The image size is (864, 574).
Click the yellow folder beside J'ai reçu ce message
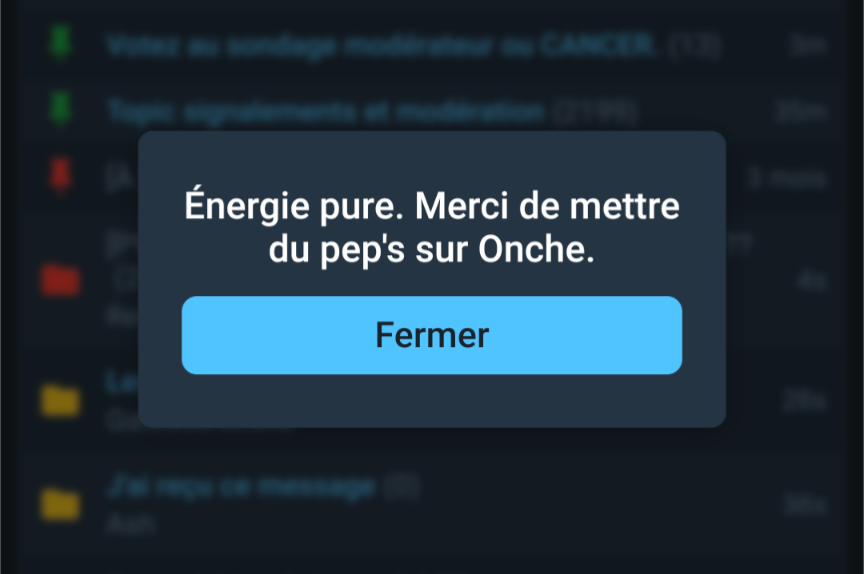60,504
